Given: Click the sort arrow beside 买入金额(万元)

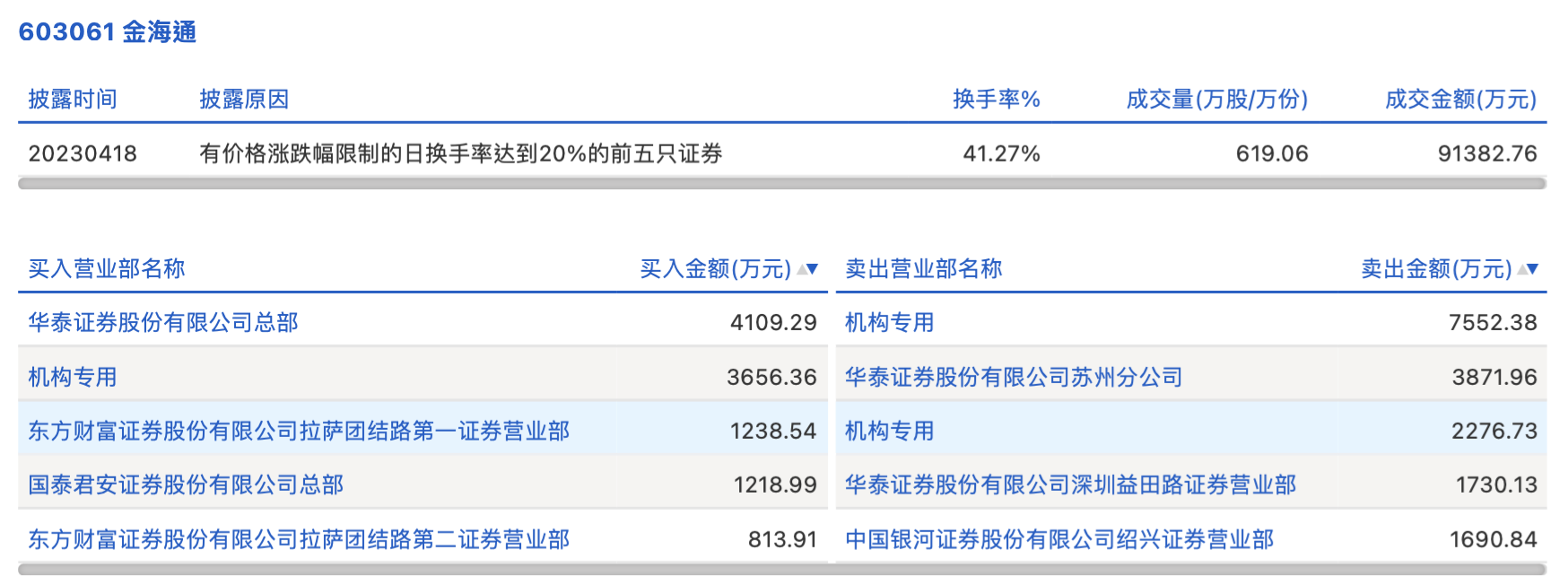Looking at the screenshot, I should (807, 268).
